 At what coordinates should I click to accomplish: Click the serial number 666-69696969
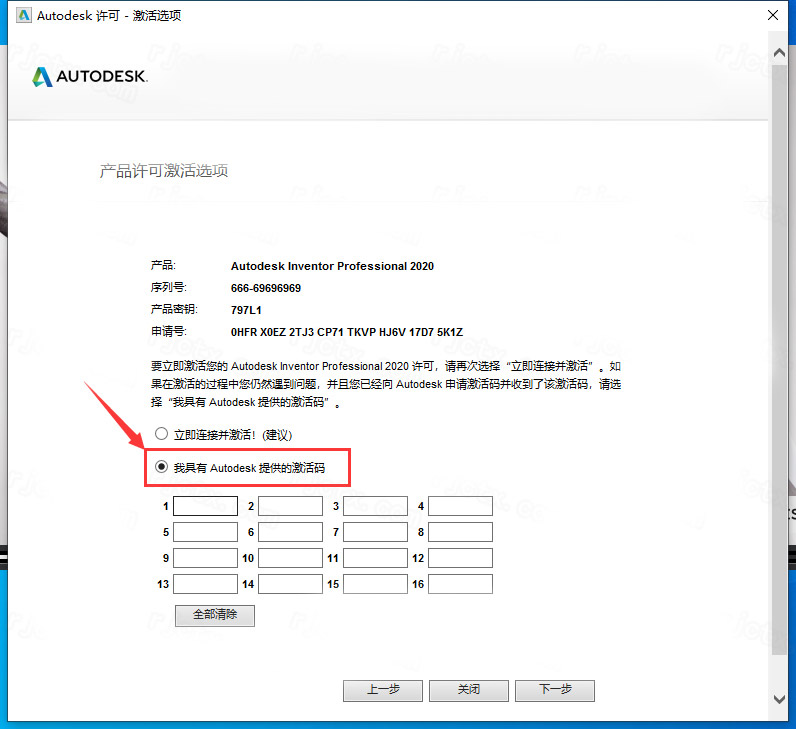pos(266,288)
